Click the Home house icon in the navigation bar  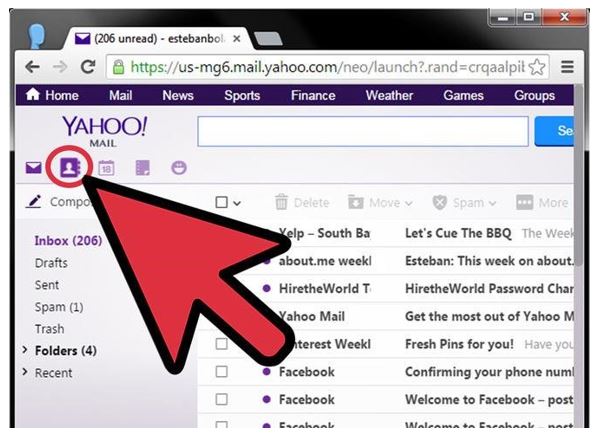point(33,95)
